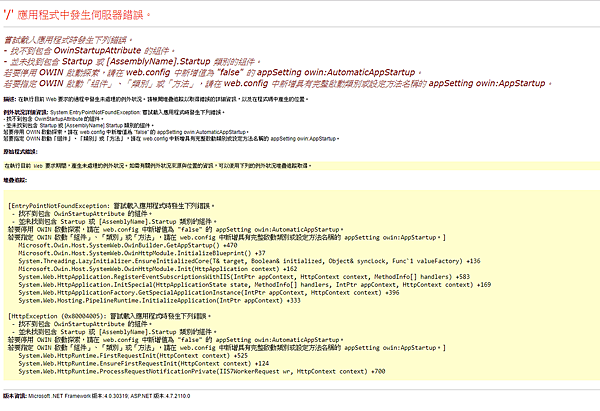Click the 'HttpRuntime.EnsureFirstRequestInit' +124 line
The height and width of the screenshot is (411, 600).
(x=144, y=364)
